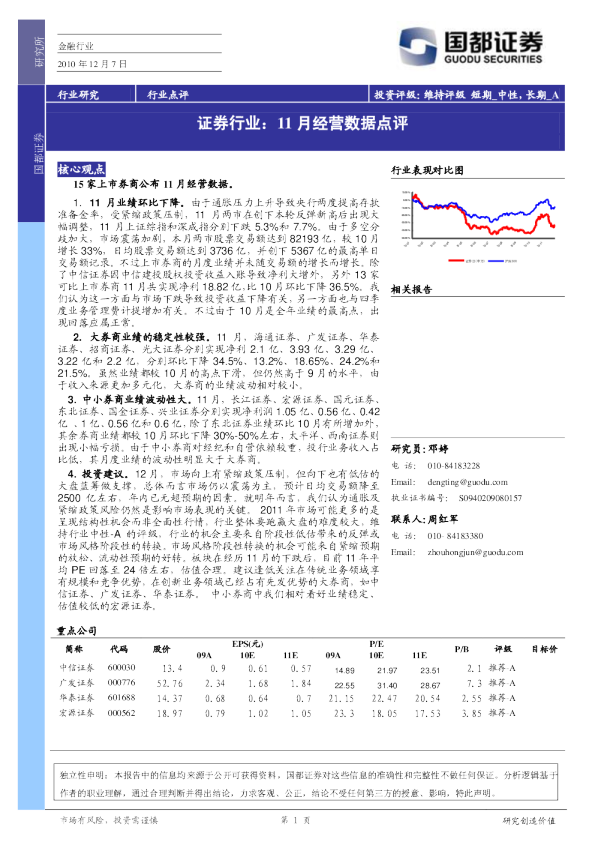Click the '投资评级: 维持评级' rating text
Screen dimensions: 595x842
pos(419,95)
